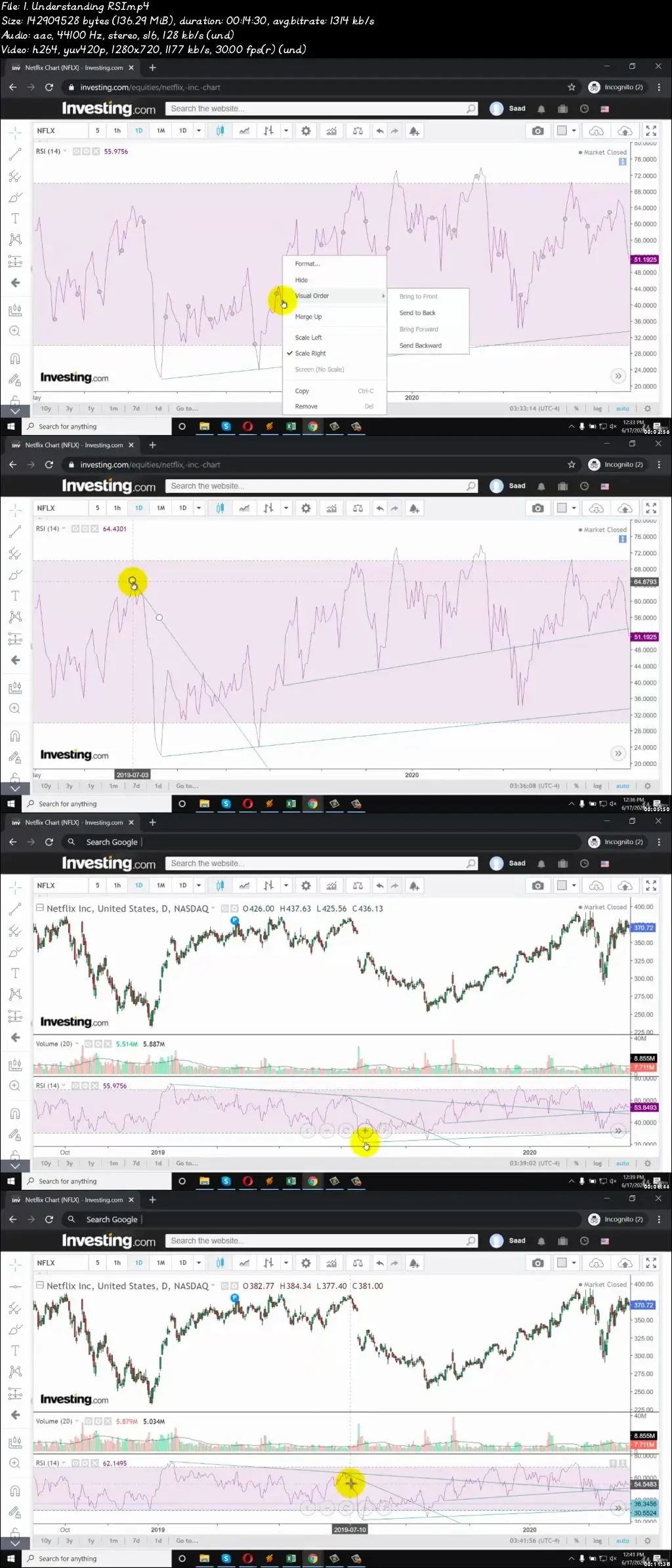This screenshot has height=1568, width=672.
Task: Toggle log scale in bottom frame bottom bar
Action: pyautogui.click(x=597, y=1540)
